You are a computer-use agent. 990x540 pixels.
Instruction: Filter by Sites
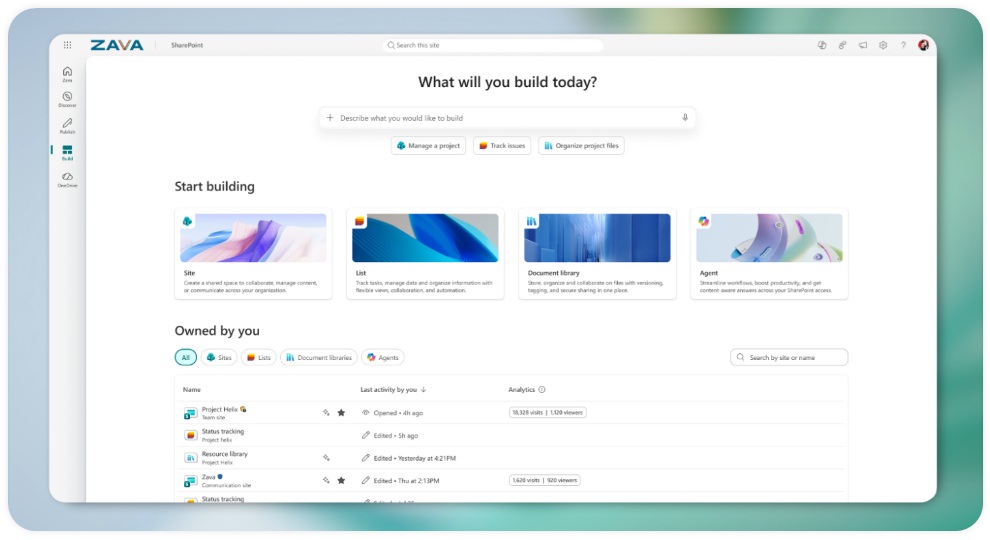[x=219, y=357]
